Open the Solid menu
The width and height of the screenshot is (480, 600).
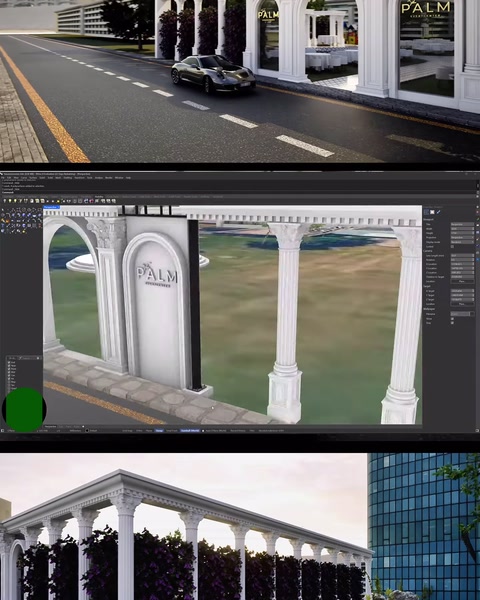[x=42, y=178]
